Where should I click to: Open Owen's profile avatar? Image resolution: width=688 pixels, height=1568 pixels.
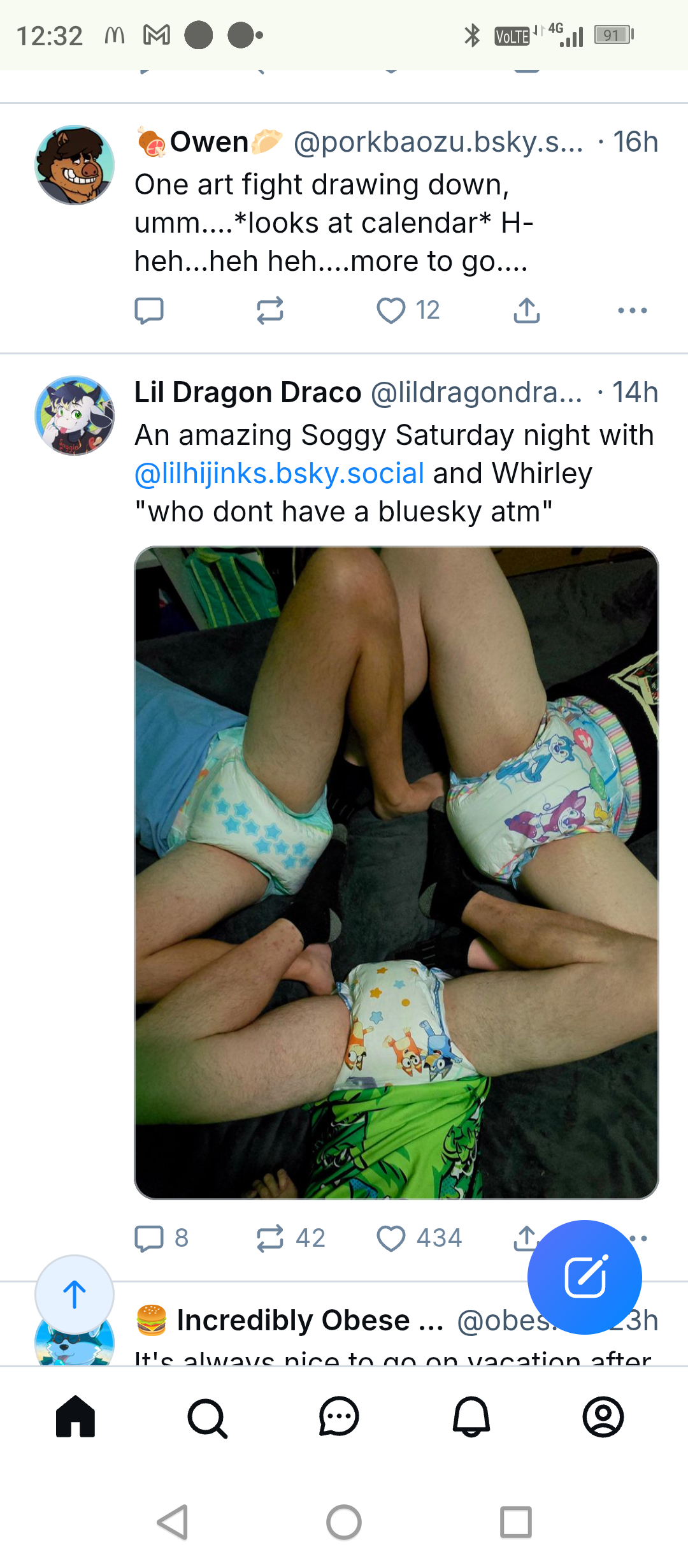click(x=75, y=165)
